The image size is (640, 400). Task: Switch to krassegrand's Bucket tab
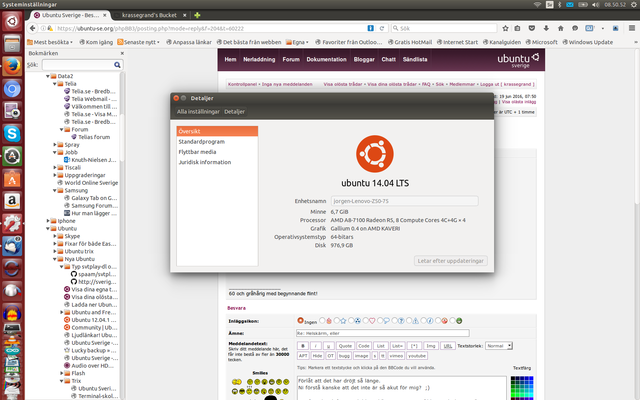tap(150, 15)
